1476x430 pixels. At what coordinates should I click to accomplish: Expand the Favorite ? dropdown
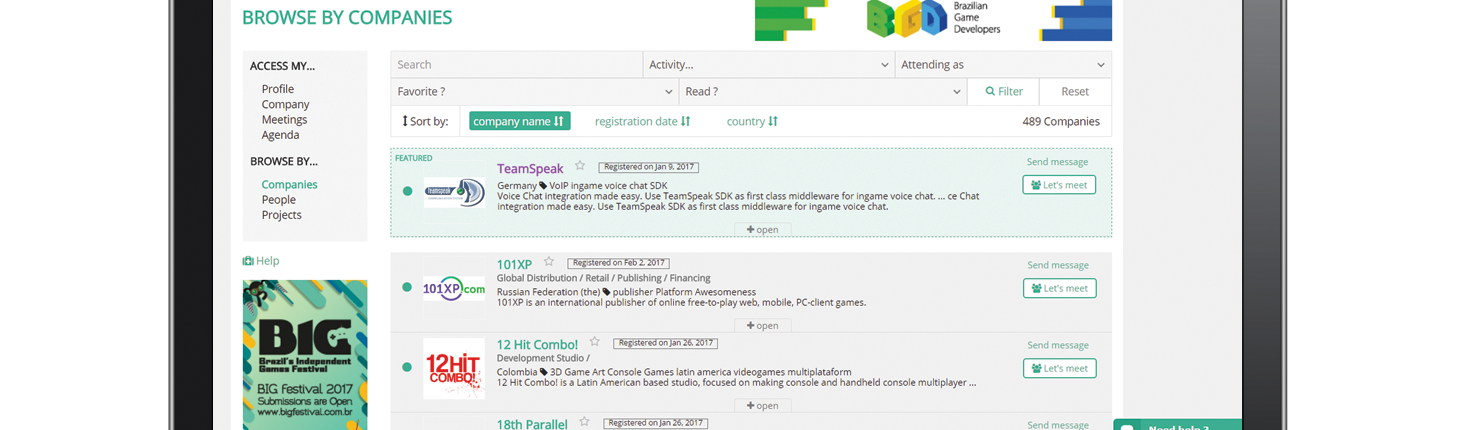[535, 92]
